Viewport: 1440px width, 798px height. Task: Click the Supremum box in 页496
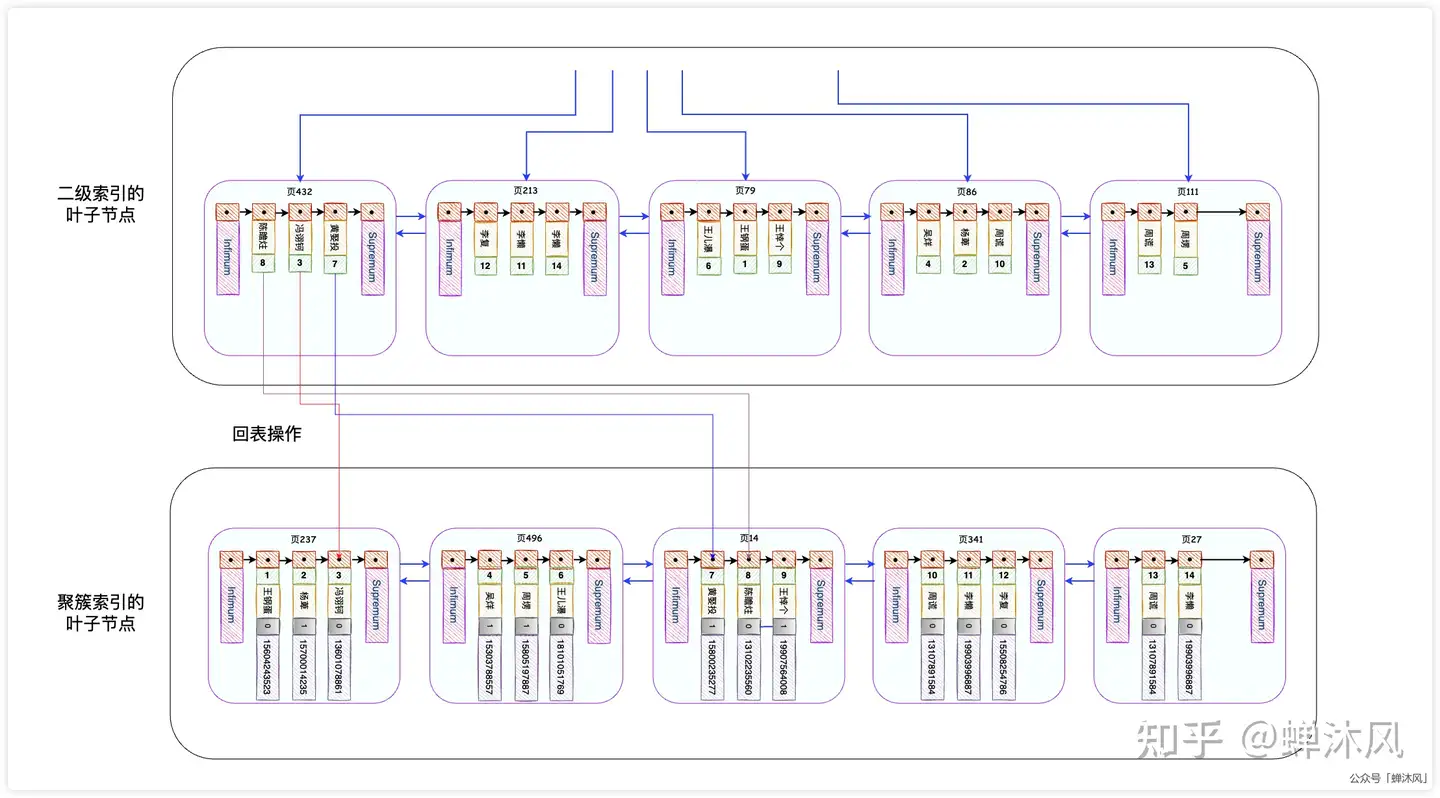599,605
